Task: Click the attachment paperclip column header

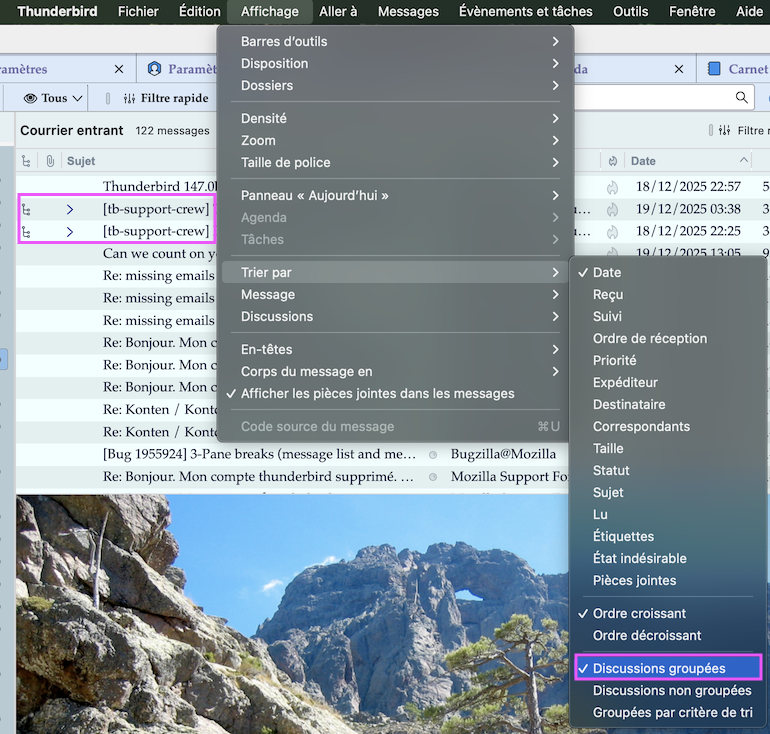Action: pyautogui.click(x=49, y=161)
